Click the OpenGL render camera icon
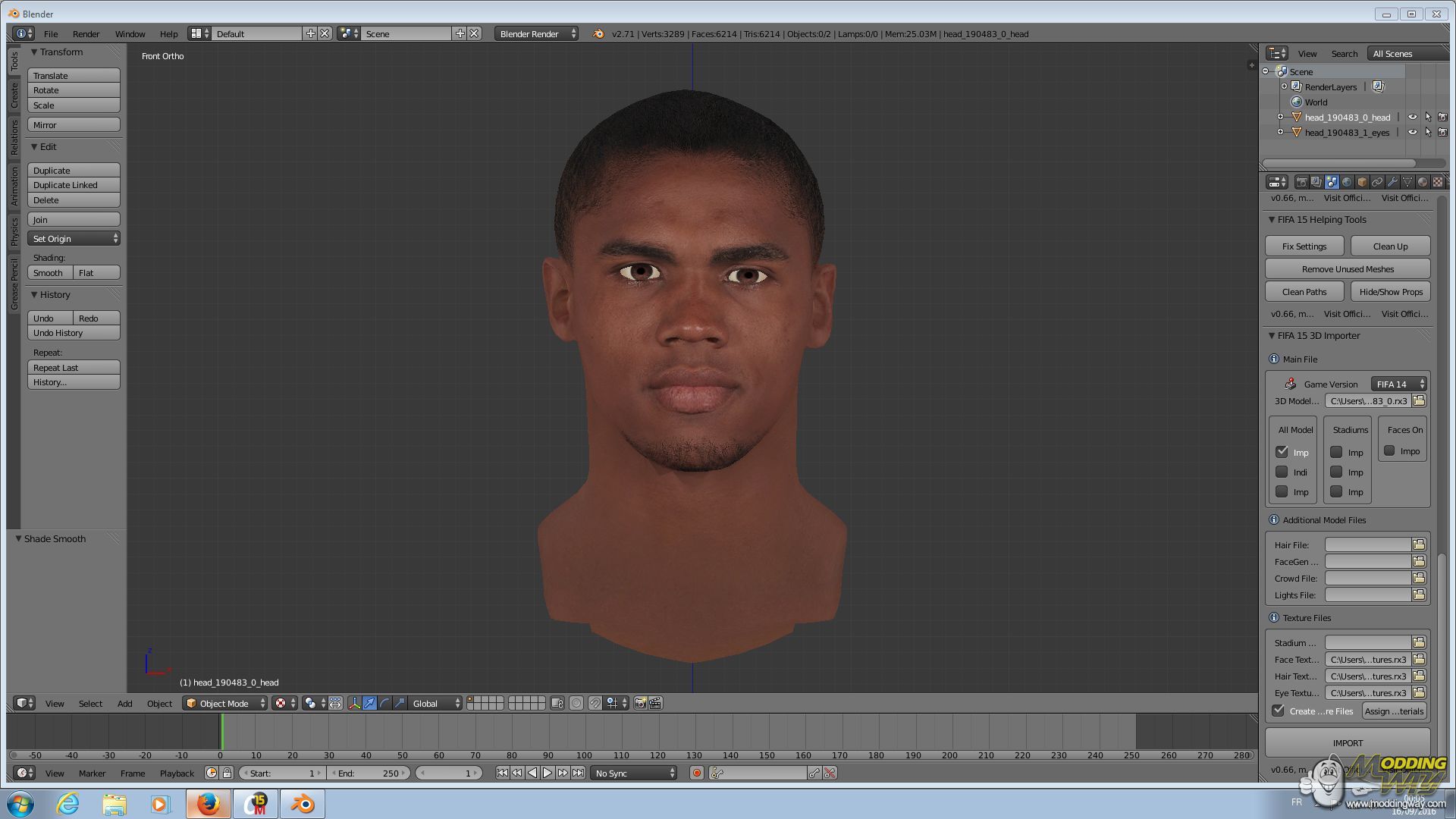This screenshot has height=819, width=1456. pos(640,703)
